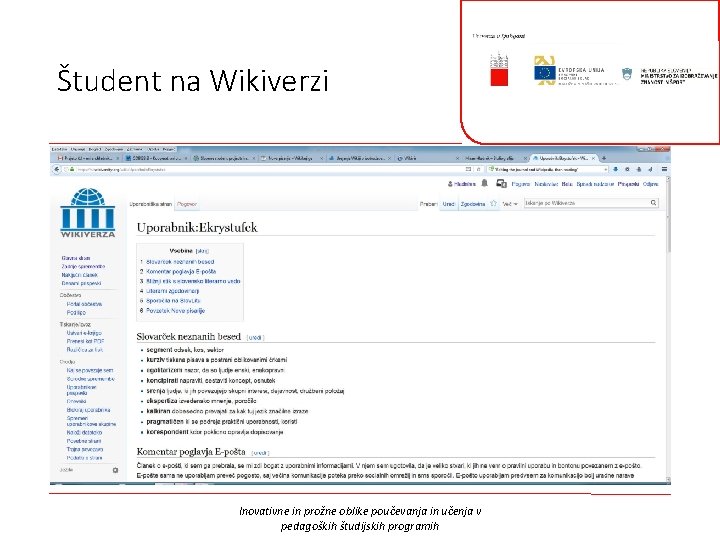Image resolution: width=720 pixels, height=540 pixels.
Task: Open Zadnje spremembe in the sidebar
Action: [x=83, y=266]
